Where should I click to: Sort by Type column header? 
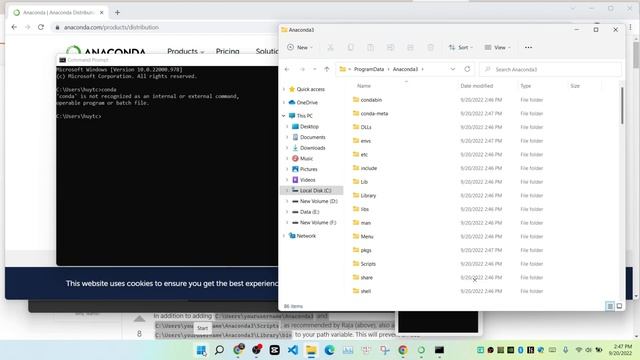pyautogui.click(x=525, y=86)
